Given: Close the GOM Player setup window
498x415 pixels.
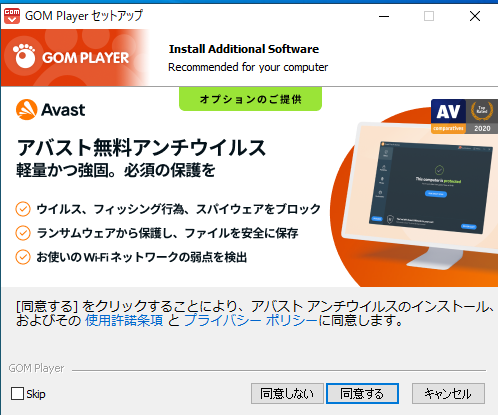Looking at the screenshot, I should click(475, 16).
